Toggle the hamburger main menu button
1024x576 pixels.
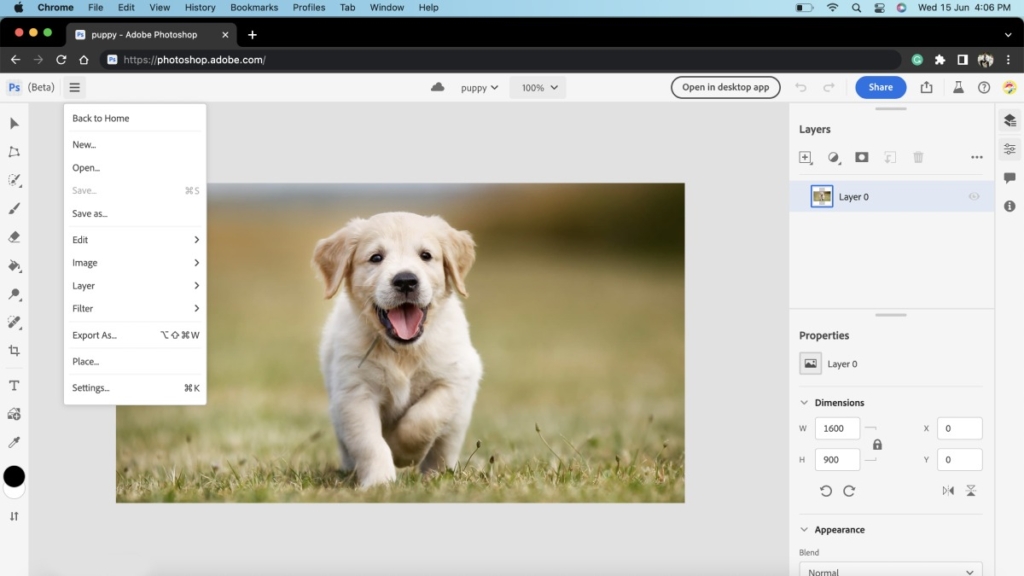pyautogui.click(x=74, y=87)
